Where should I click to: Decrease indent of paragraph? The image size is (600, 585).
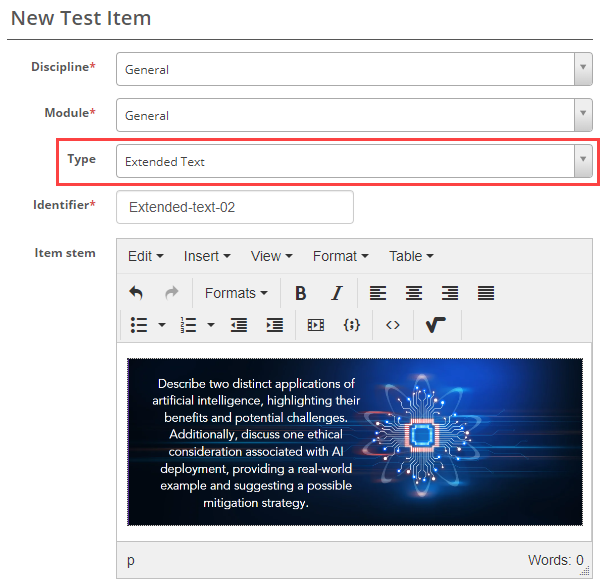click(x=238, y=325)
